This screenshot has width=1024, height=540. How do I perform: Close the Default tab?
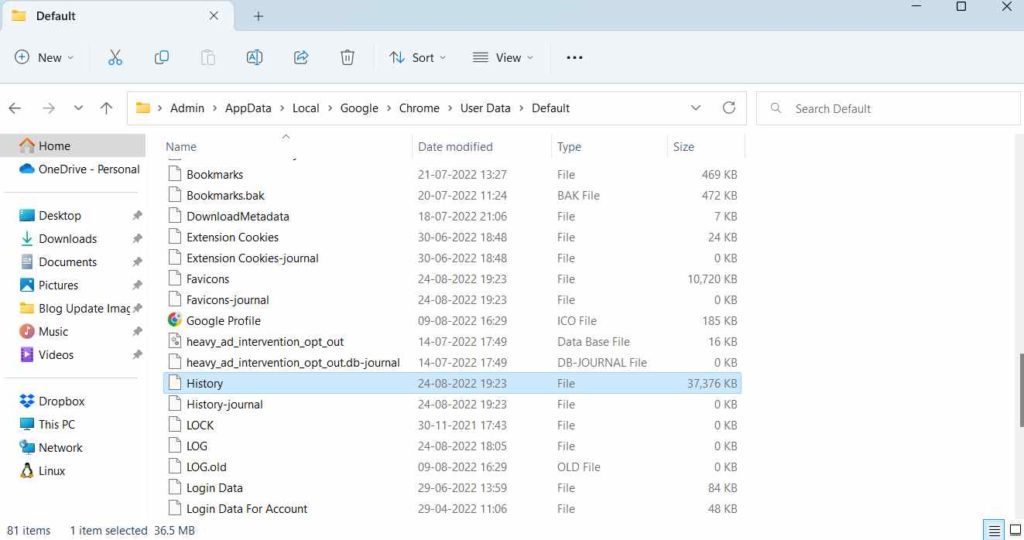click(214, 16)
